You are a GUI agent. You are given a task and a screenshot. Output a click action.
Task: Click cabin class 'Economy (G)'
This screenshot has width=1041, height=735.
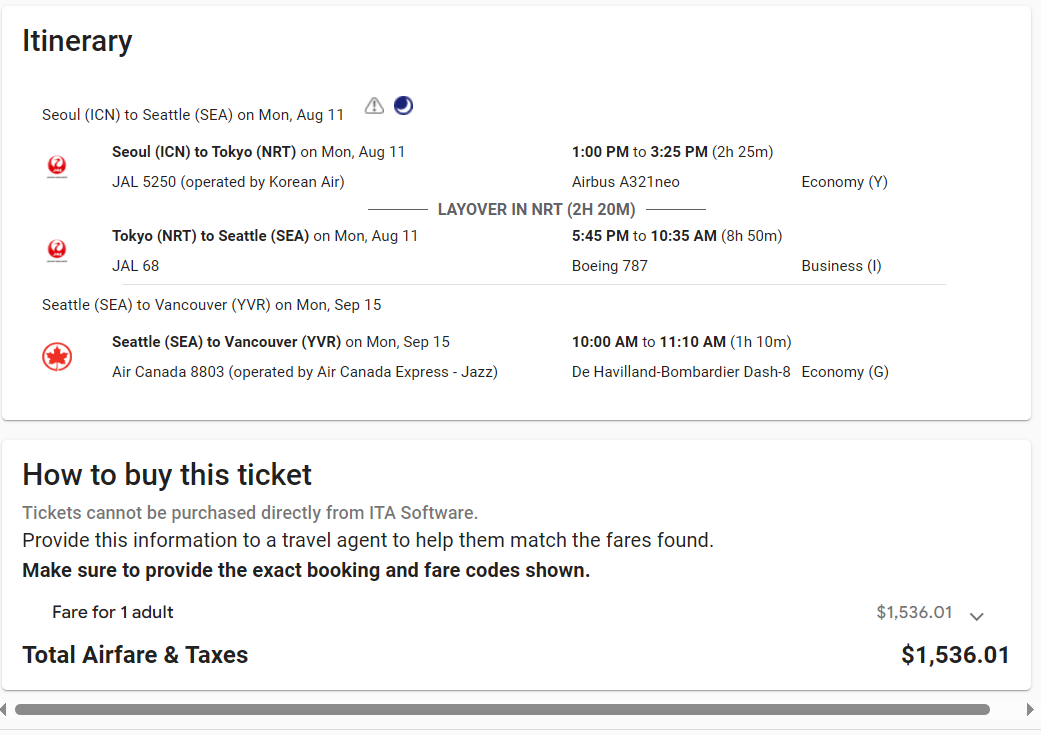tap(845, 372)
